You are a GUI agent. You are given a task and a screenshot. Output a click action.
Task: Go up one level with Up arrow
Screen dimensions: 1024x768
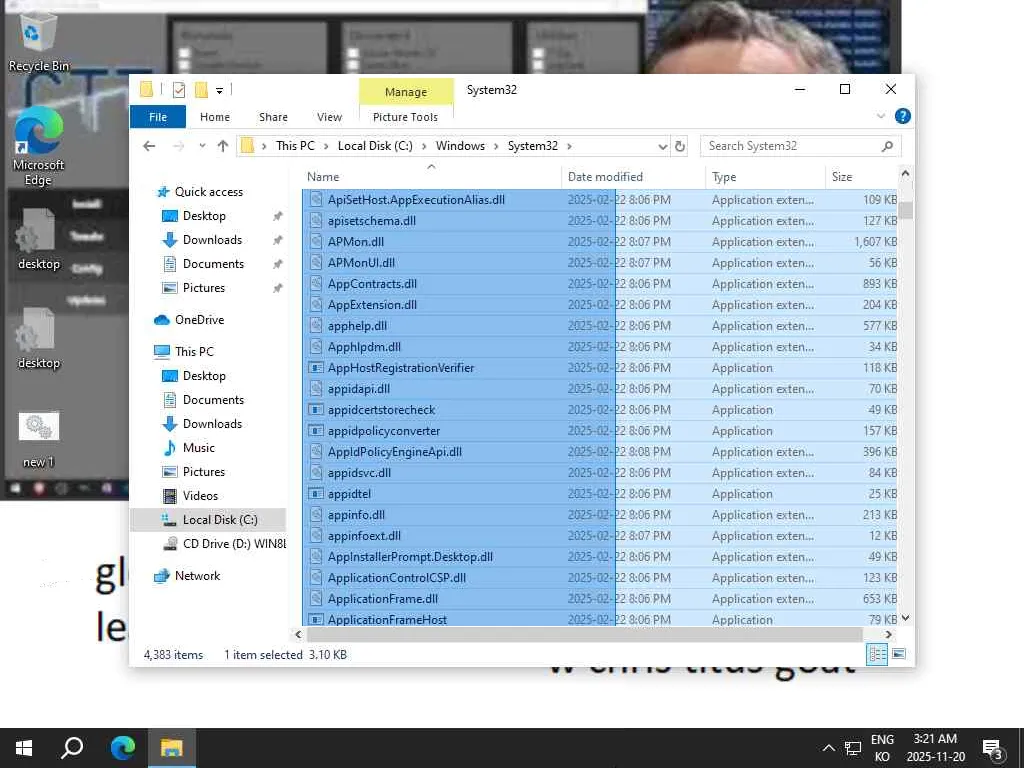pyautogui.click(x=223, y=146)
